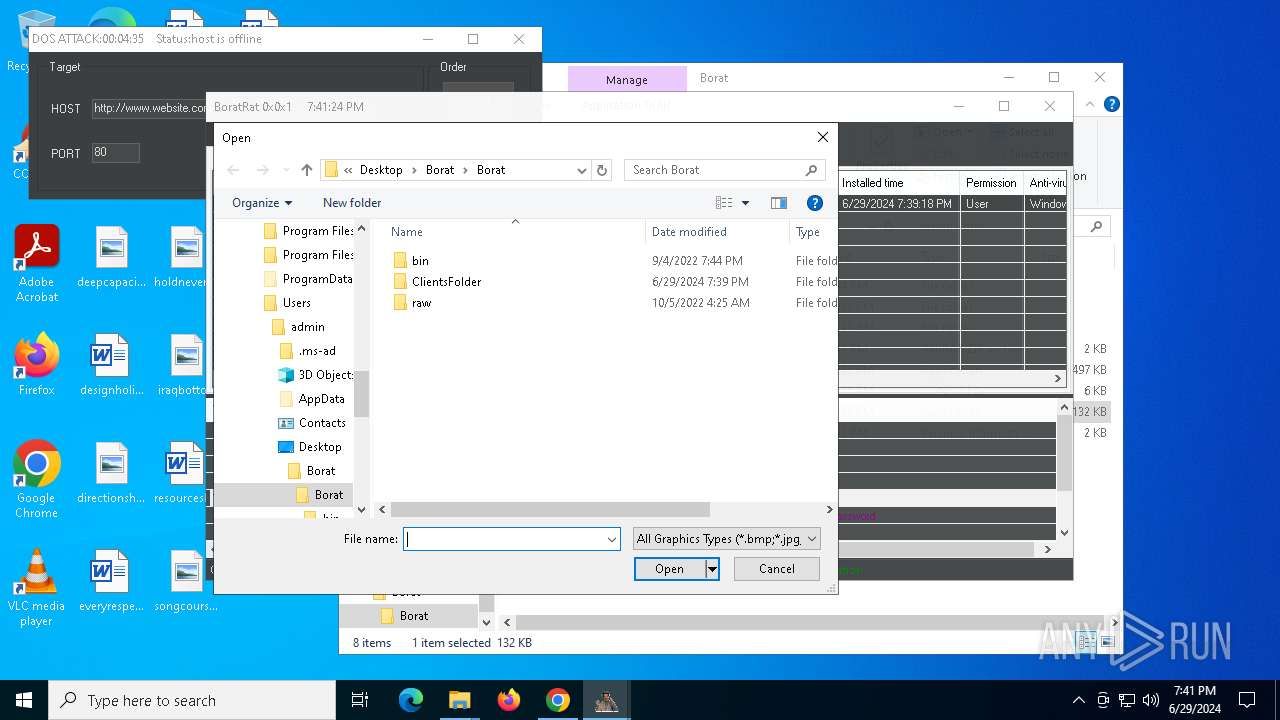Open File Explorer from the taskbar
Viewport: 1280px width, 720px height.
point(460,700)
